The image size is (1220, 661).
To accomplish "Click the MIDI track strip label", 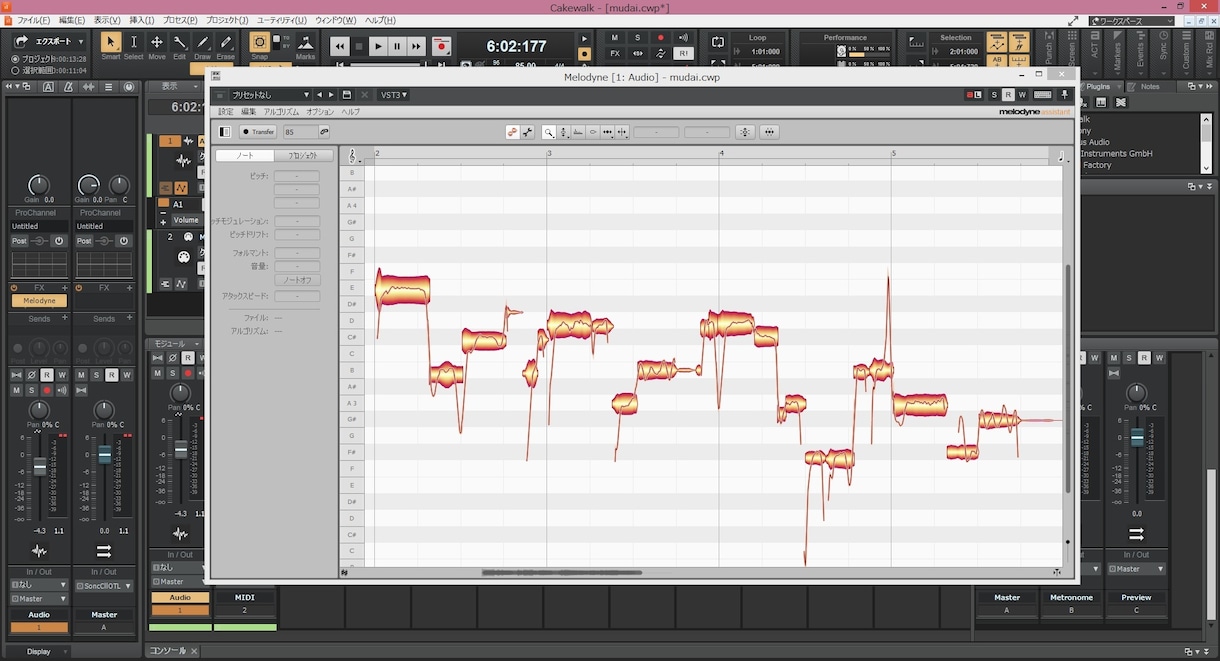I will 244,598.
